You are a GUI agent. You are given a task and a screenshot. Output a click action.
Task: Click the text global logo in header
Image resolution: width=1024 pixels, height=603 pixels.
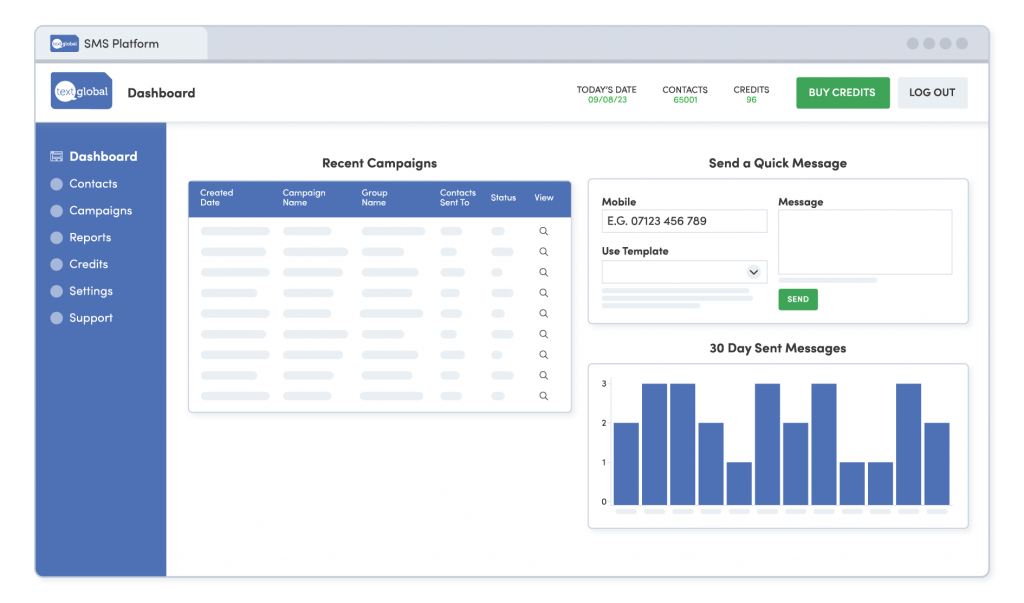click(x=81, y=91)
